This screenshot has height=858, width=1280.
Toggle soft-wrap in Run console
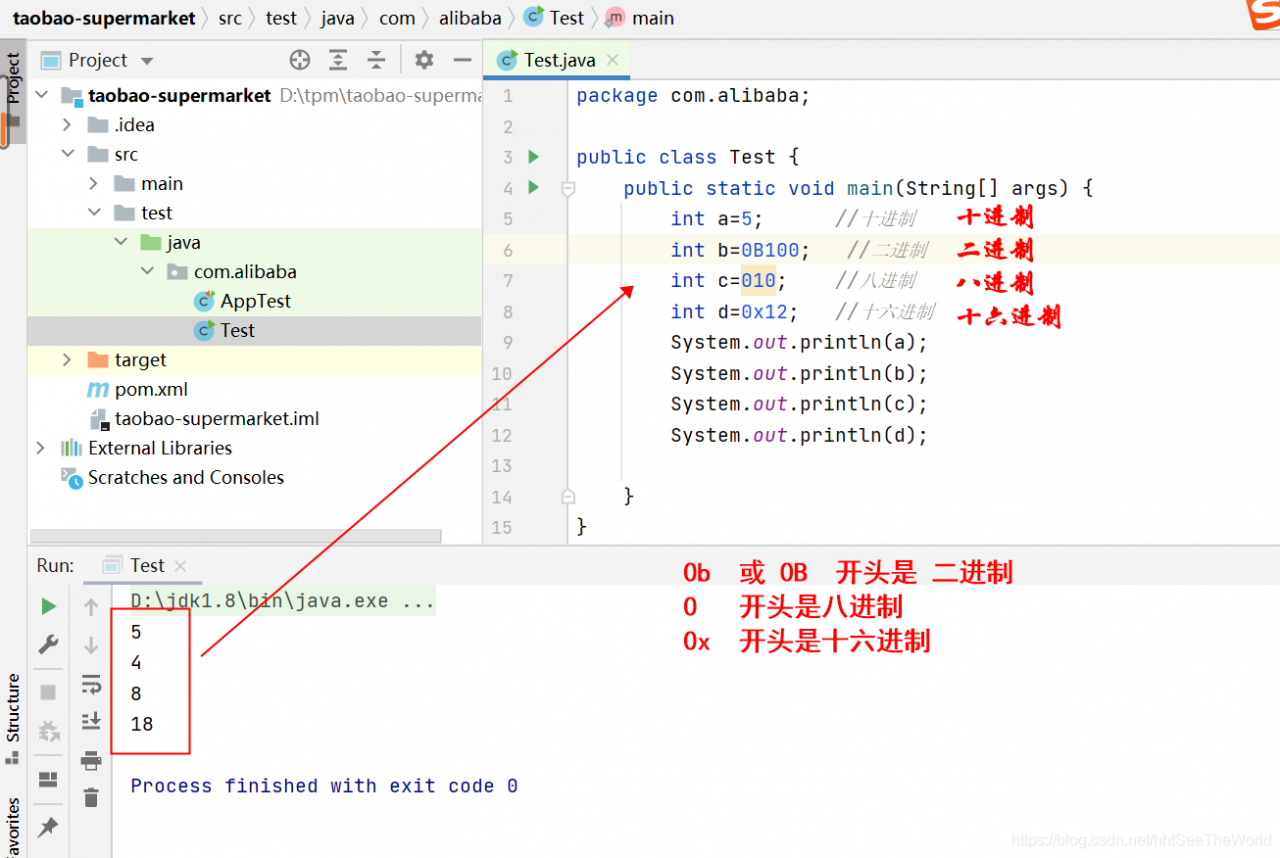(x=91, y=684)
